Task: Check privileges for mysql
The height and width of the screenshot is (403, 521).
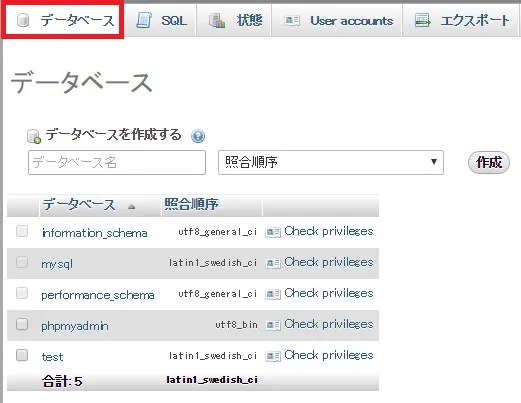Action: (329, 262)
